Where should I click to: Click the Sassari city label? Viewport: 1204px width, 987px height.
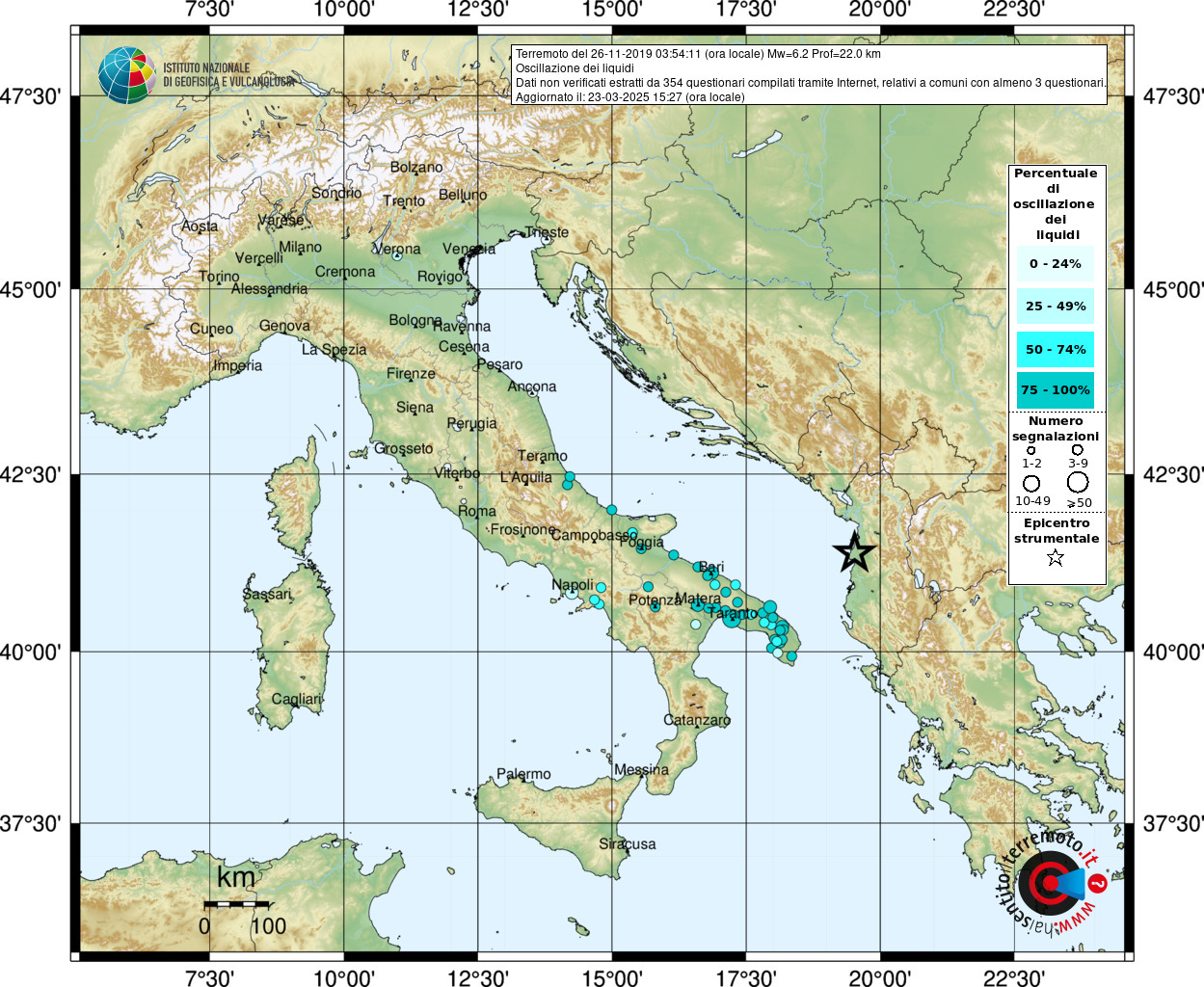click(267, 595)
